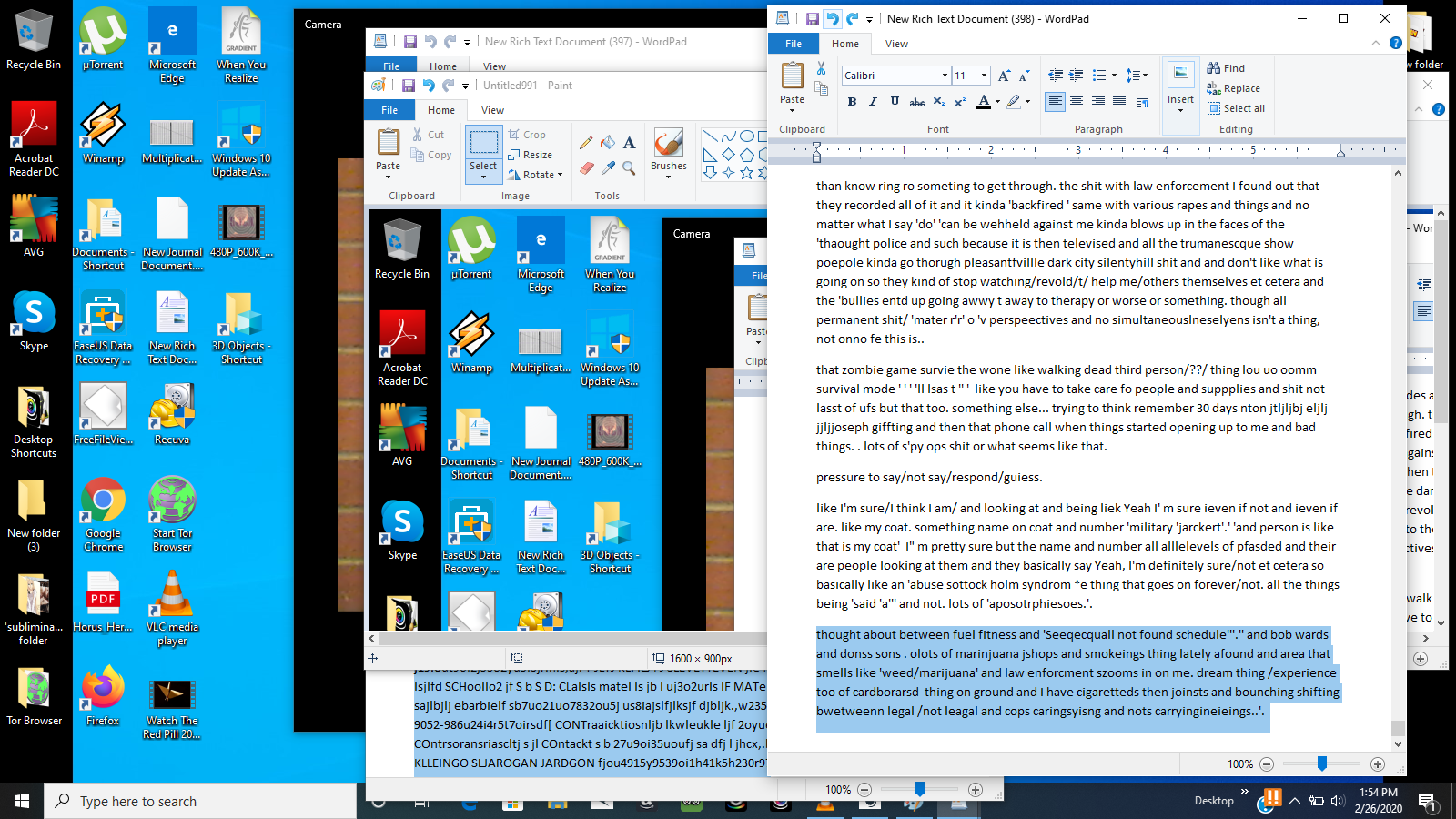The width and height of the screenshot is (1456, 819).
Task: Click zoom in plus button in WordPad 398
Action: pos(1377,764)
